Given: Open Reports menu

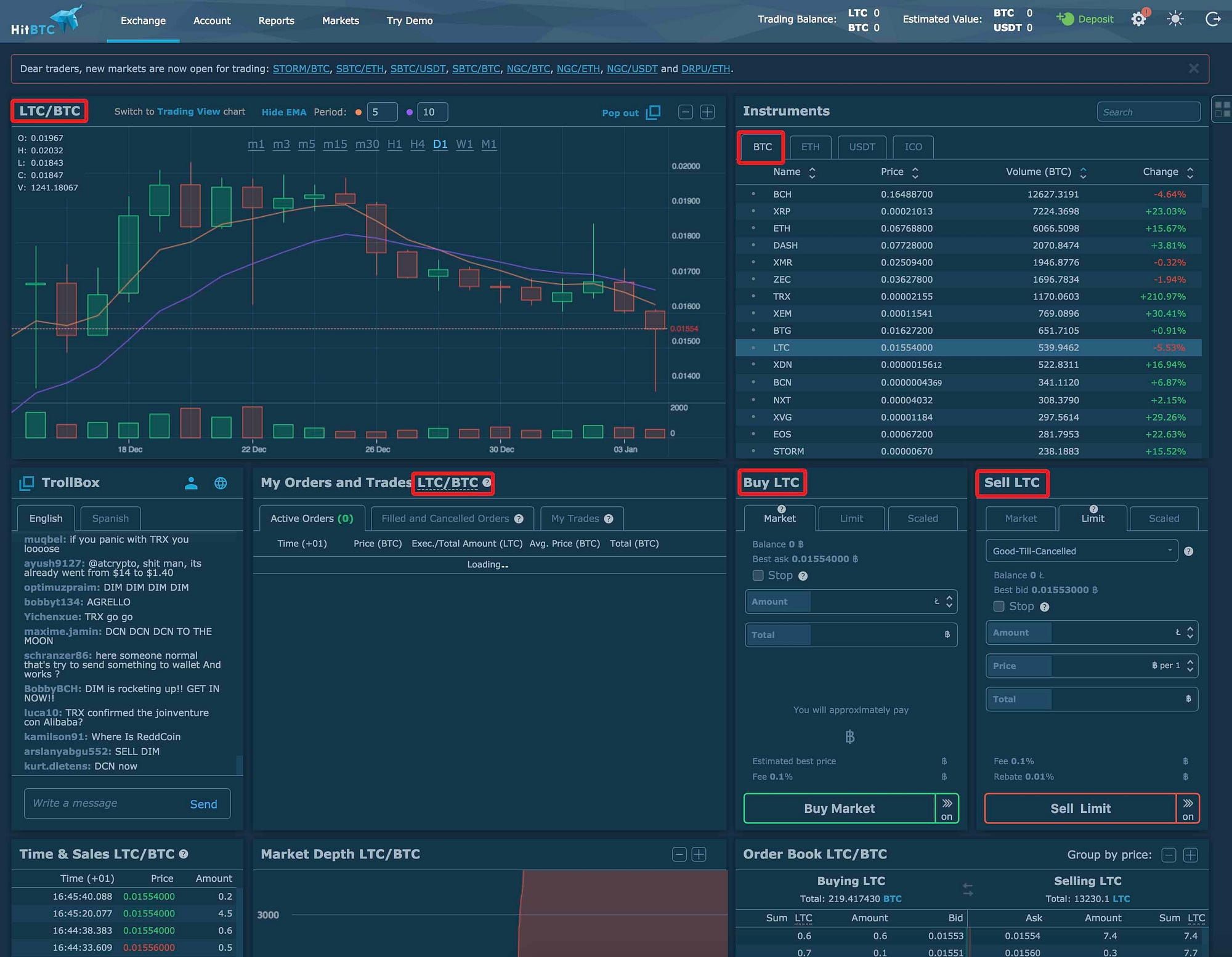Looking at the screenshot, I should coord(276,21).
